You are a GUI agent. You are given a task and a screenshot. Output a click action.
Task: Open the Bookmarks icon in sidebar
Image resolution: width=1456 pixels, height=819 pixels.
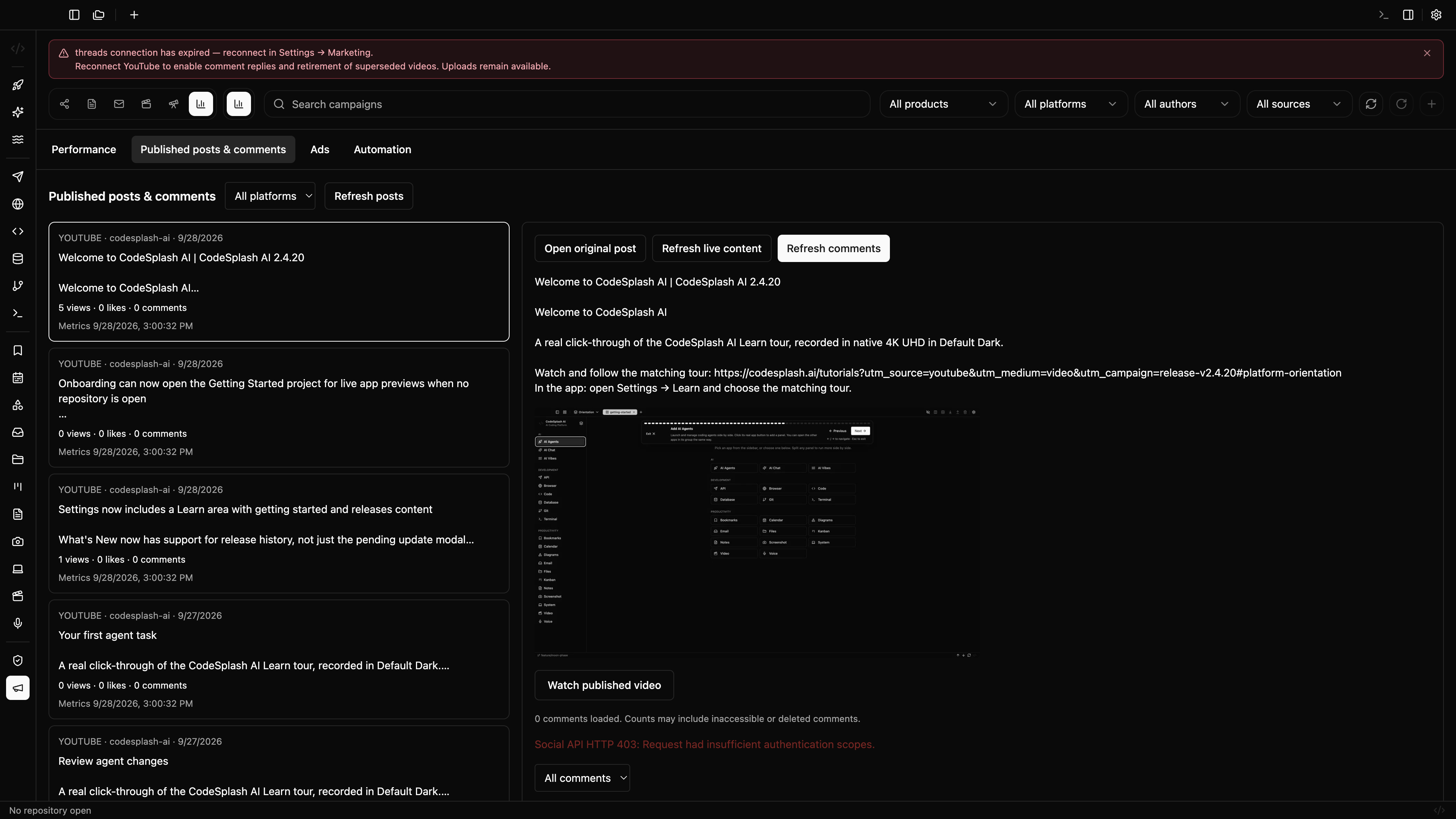(17, 350)
